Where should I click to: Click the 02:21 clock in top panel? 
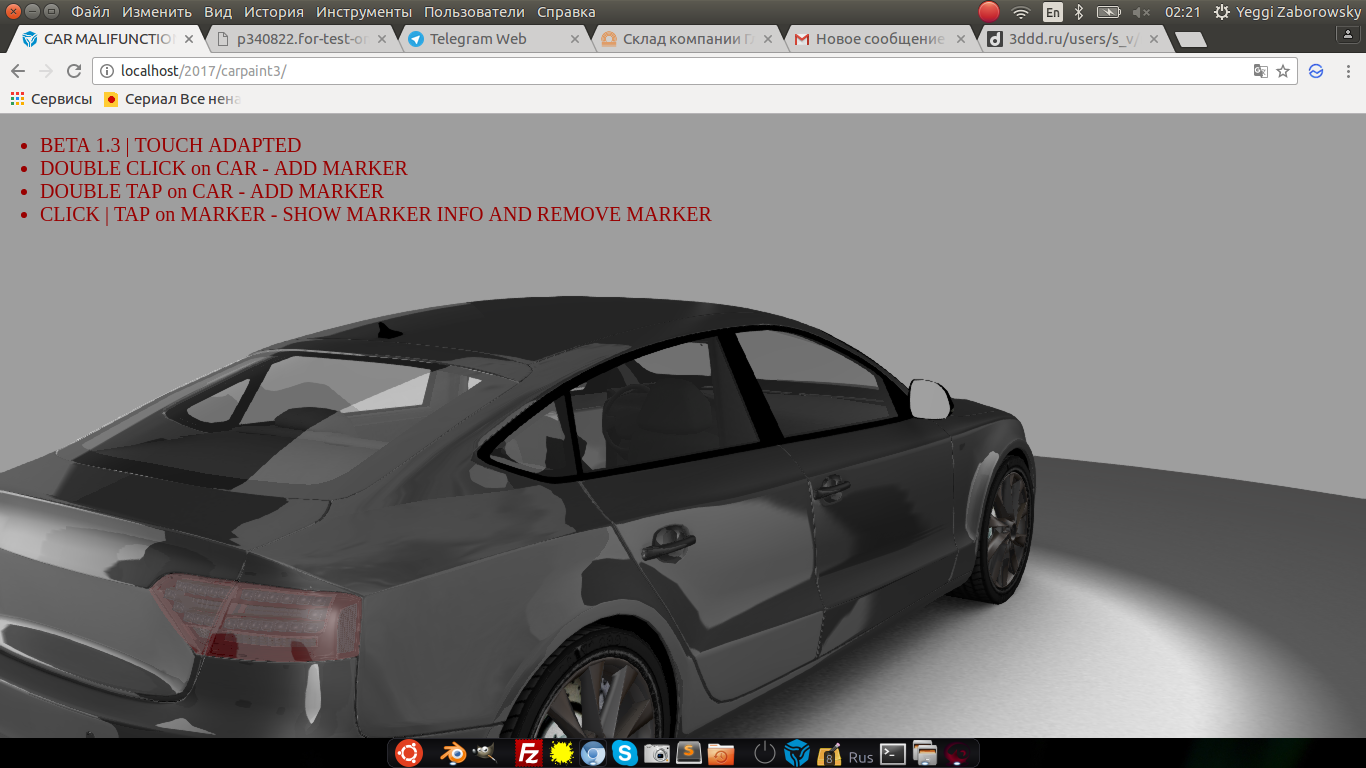pyautogui.click(x=1182, y=12)
